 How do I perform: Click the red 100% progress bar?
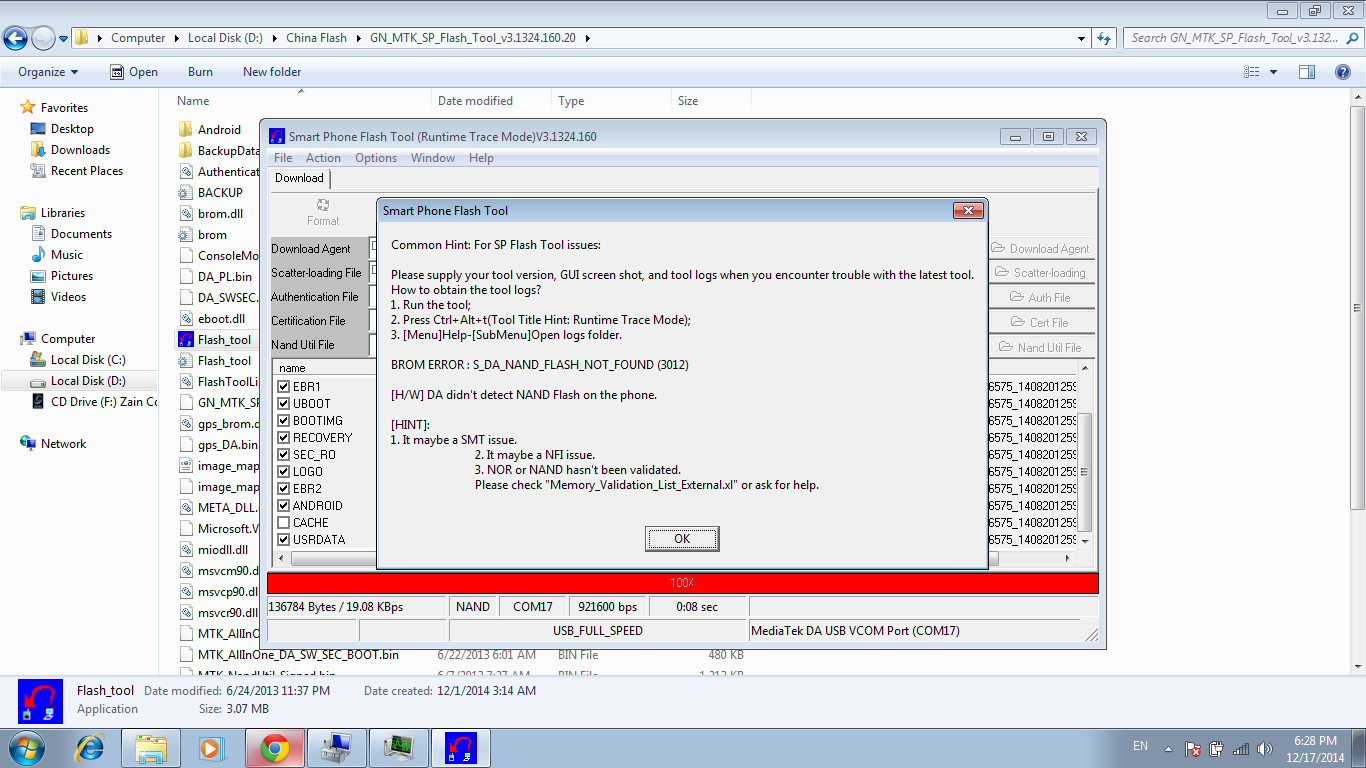point(683,583)
